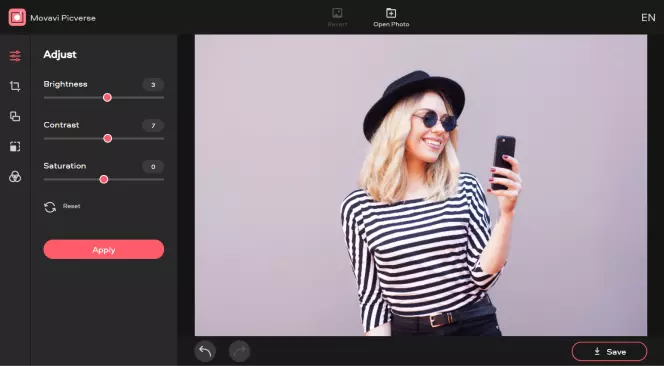Open the color filters circles icon

coord(15,177)
